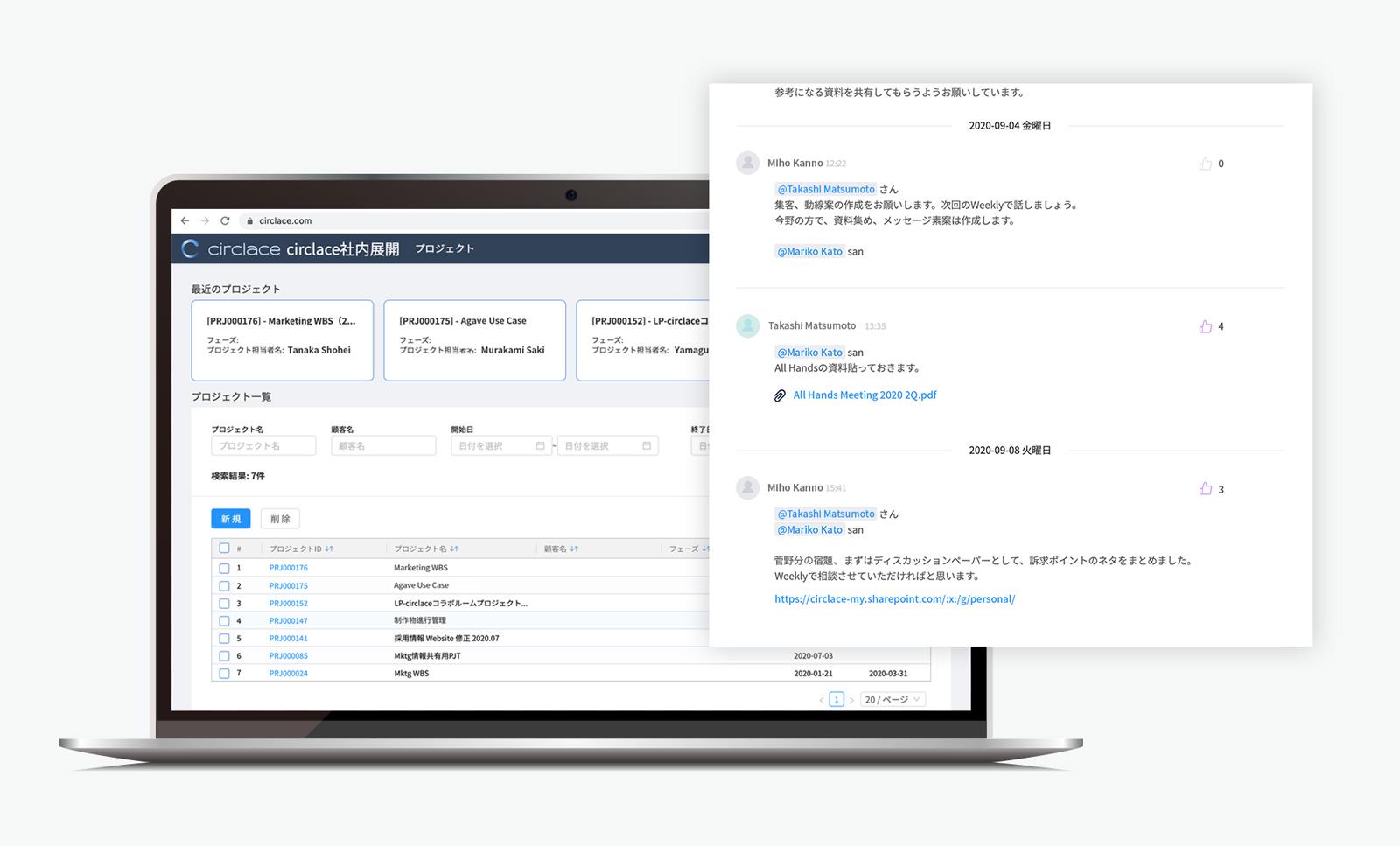
Task: Toggle sorting on the プロジェクトID column
Action: [327, 549]
